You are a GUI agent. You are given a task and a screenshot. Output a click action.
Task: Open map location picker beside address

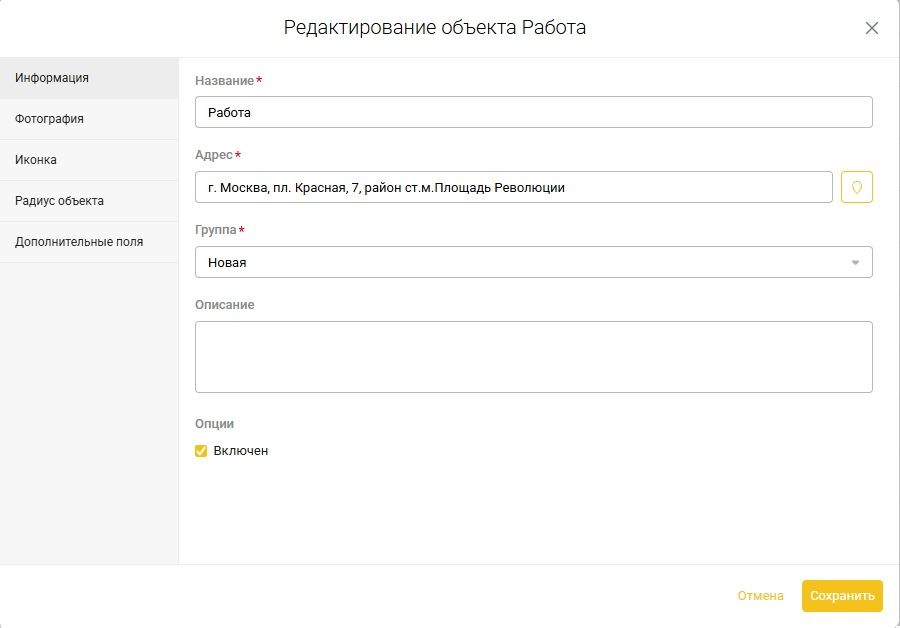856,187
